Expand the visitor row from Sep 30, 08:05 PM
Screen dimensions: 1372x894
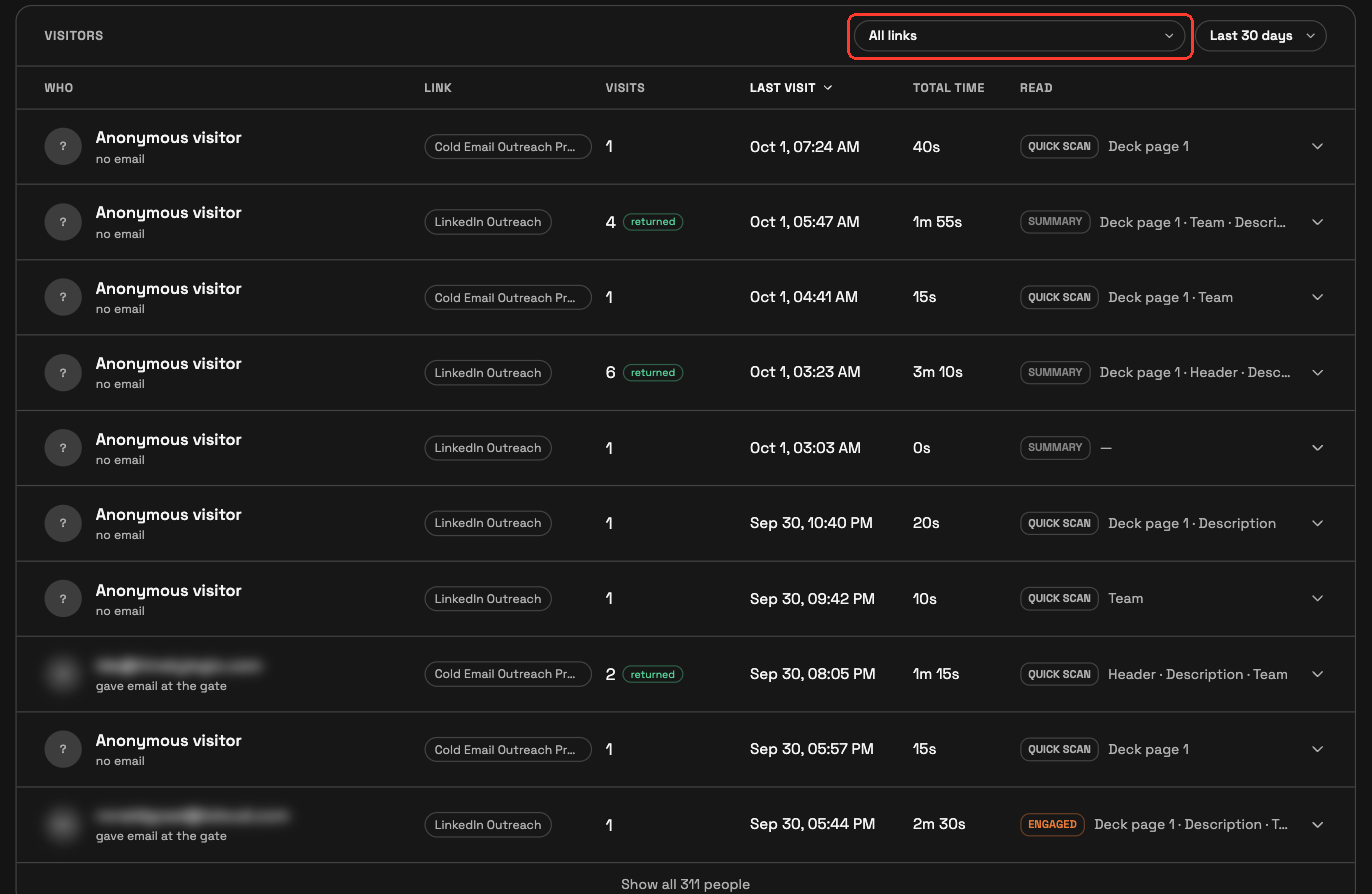(x=1317, y=674)
